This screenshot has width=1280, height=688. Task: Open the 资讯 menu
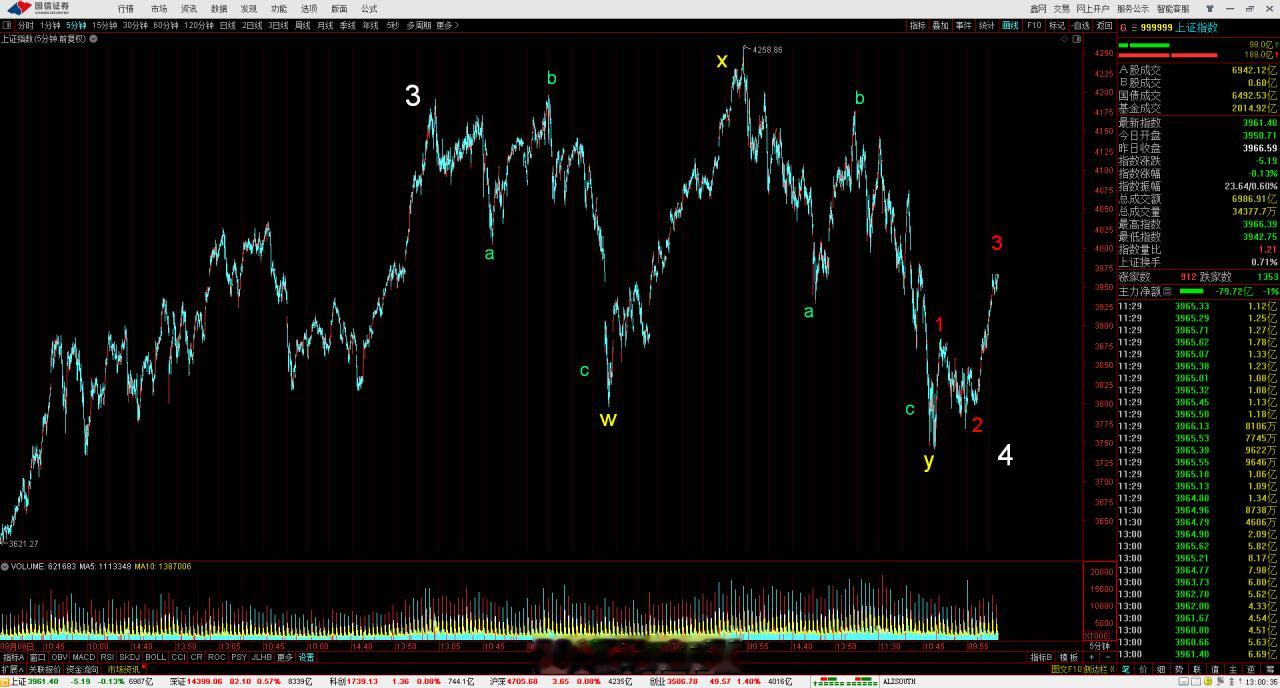pyautogui.click(x=189, y=8)
